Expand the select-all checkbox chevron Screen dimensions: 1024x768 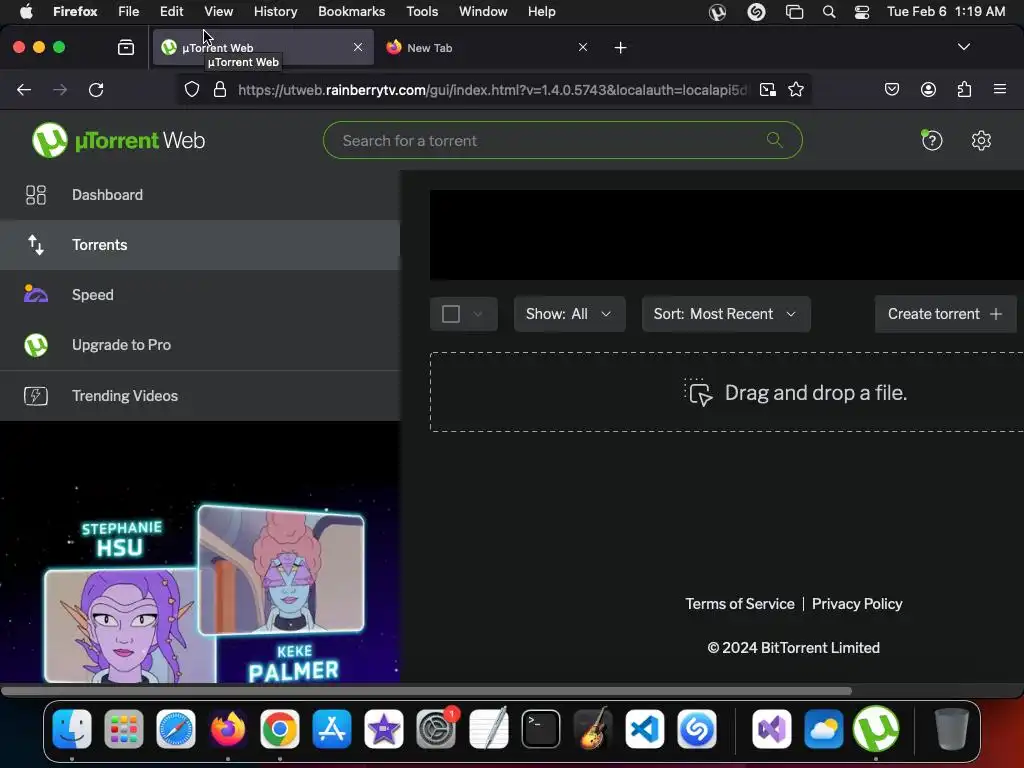coord(478,314)
